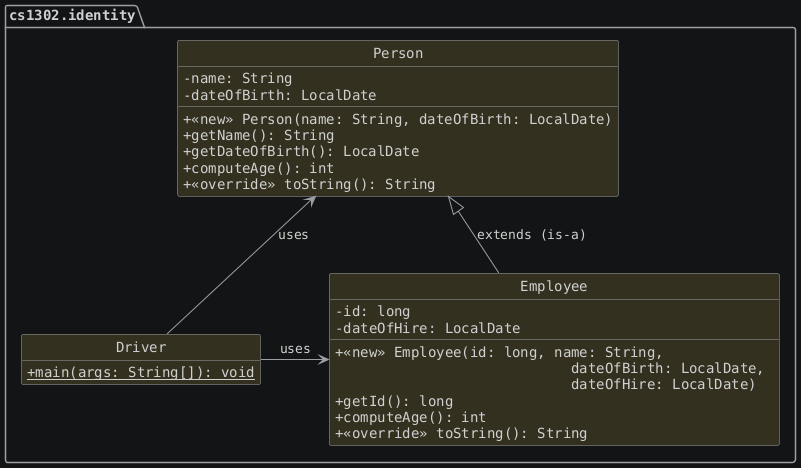Select the -dateOfHire: LocalDate field
The width and height of the screenshot is (801, 468).
428,328
